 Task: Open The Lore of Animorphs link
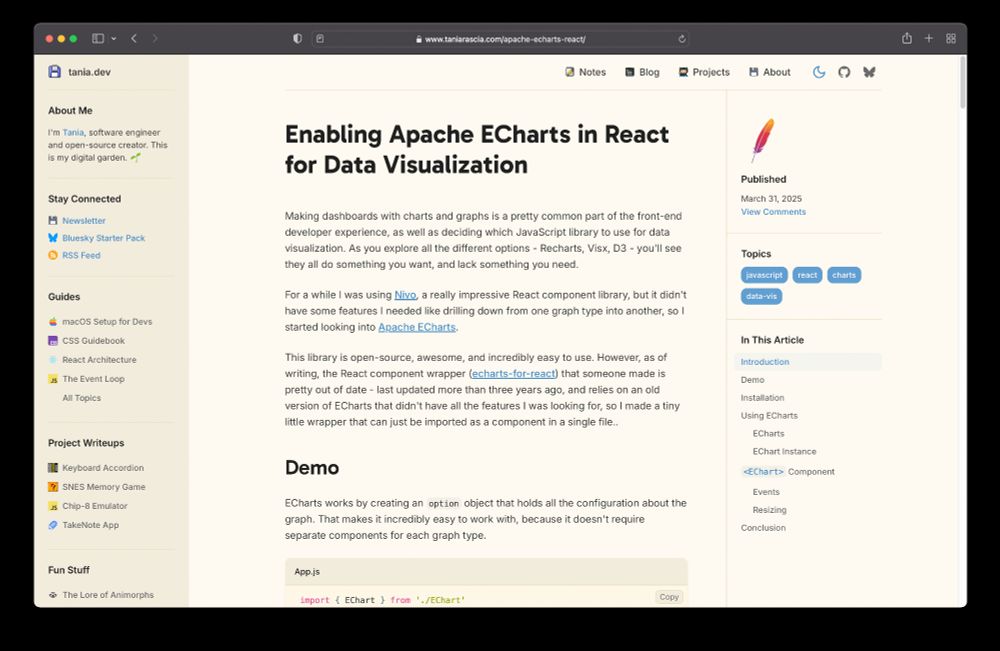coord(108,595)
